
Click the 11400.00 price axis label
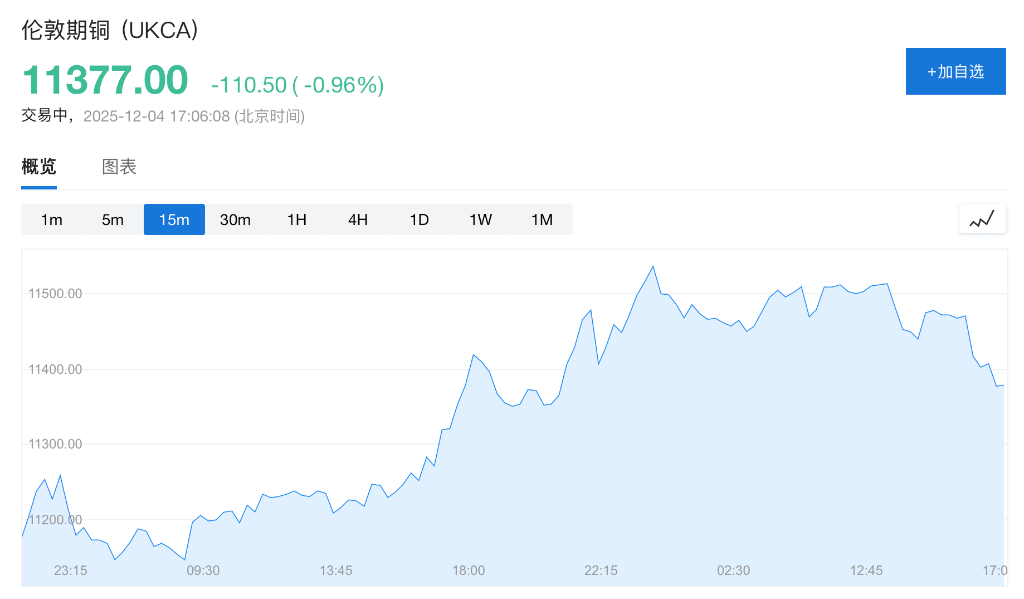(x=56, y=369)
